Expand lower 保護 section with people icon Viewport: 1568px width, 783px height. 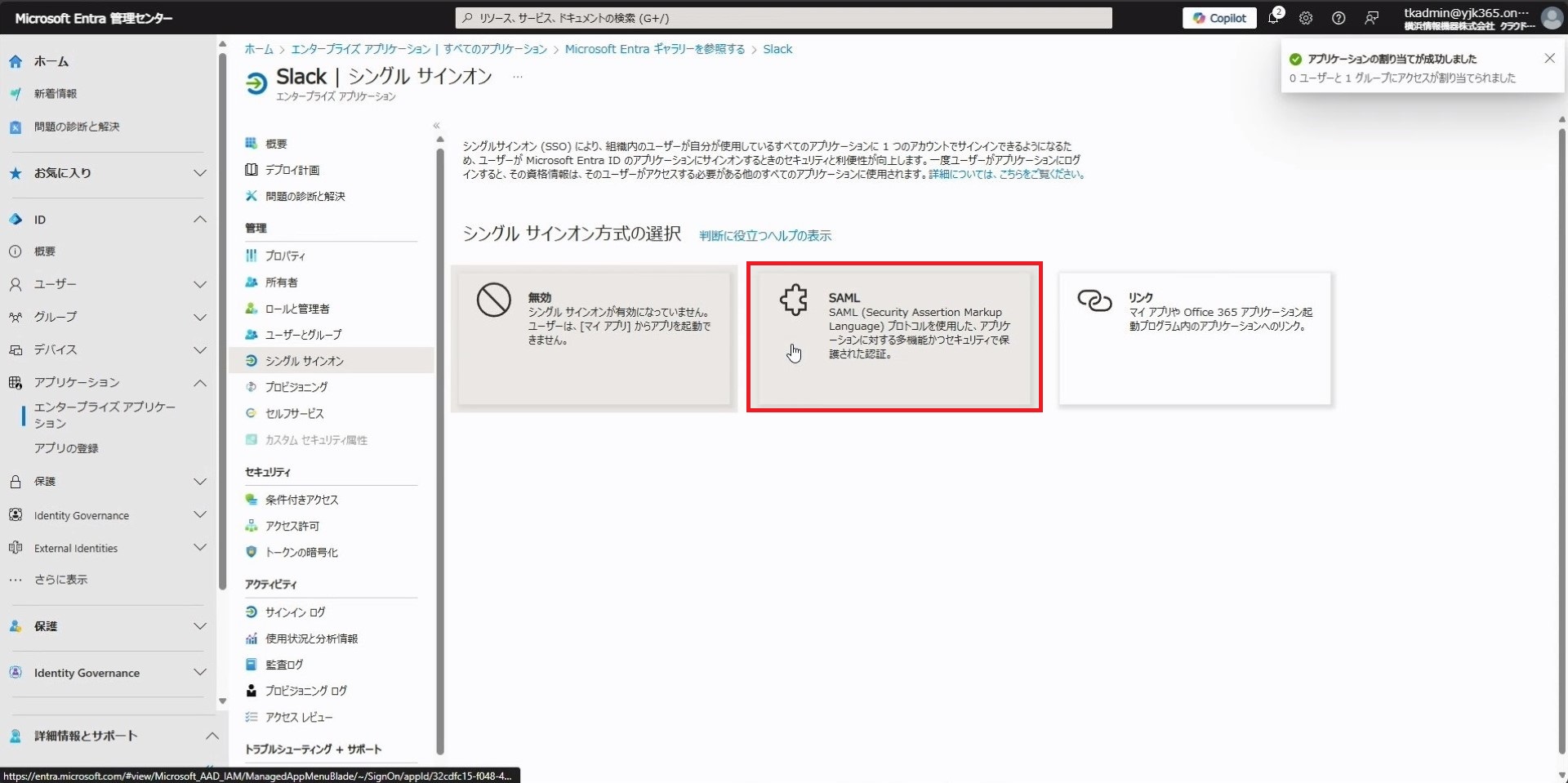click(x=199, y=626)
